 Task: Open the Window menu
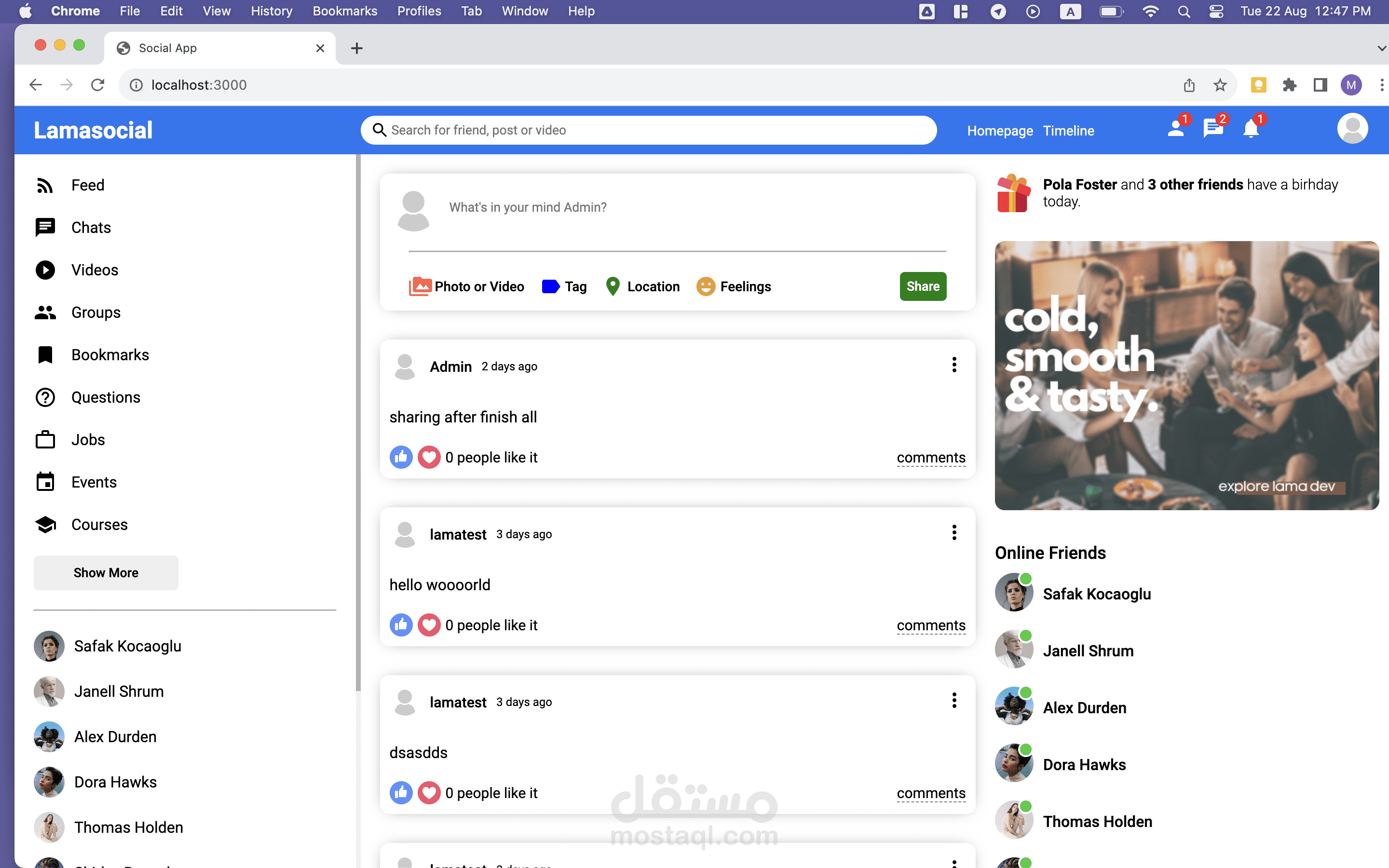point(525,11)
